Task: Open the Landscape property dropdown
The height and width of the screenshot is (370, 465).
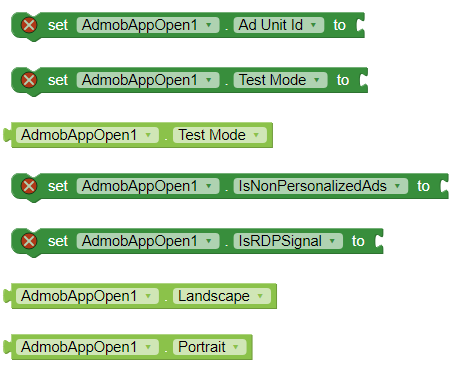Action: (222, 296)
